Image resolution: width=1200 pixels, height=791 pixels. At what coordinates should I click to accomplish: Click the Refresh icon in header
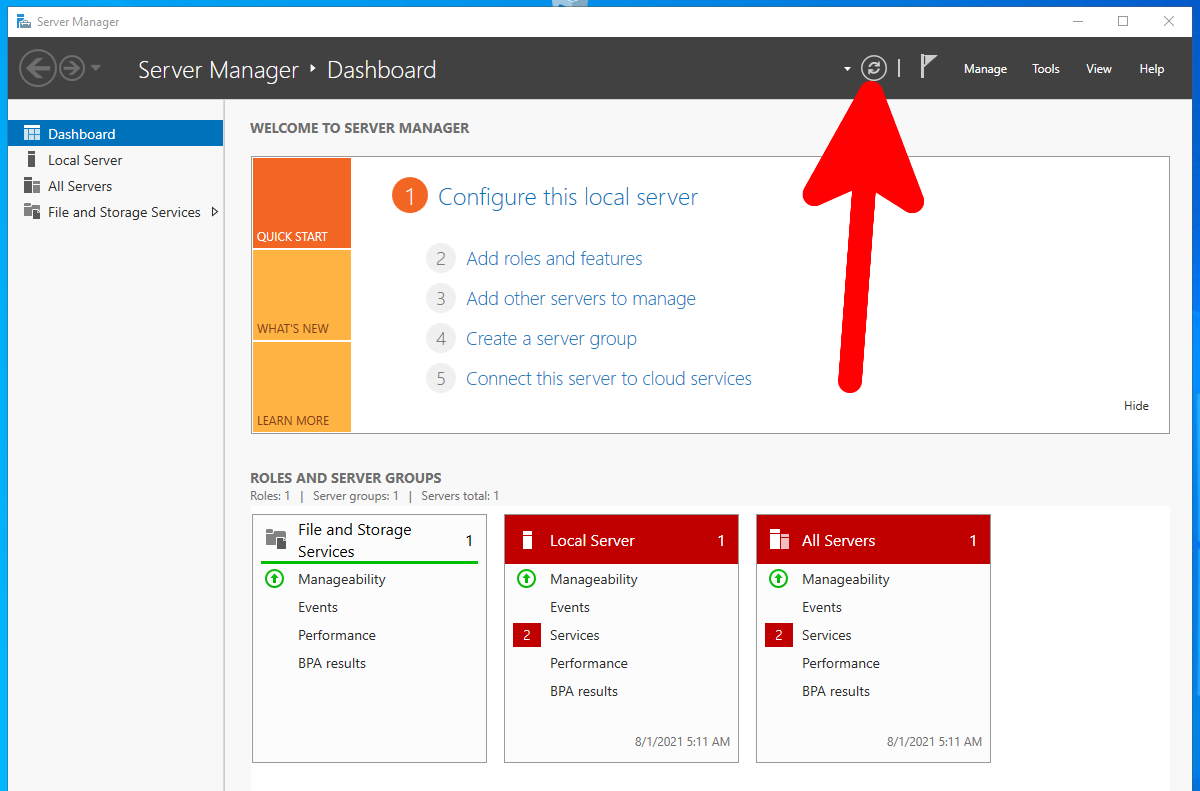coord(874,68)
